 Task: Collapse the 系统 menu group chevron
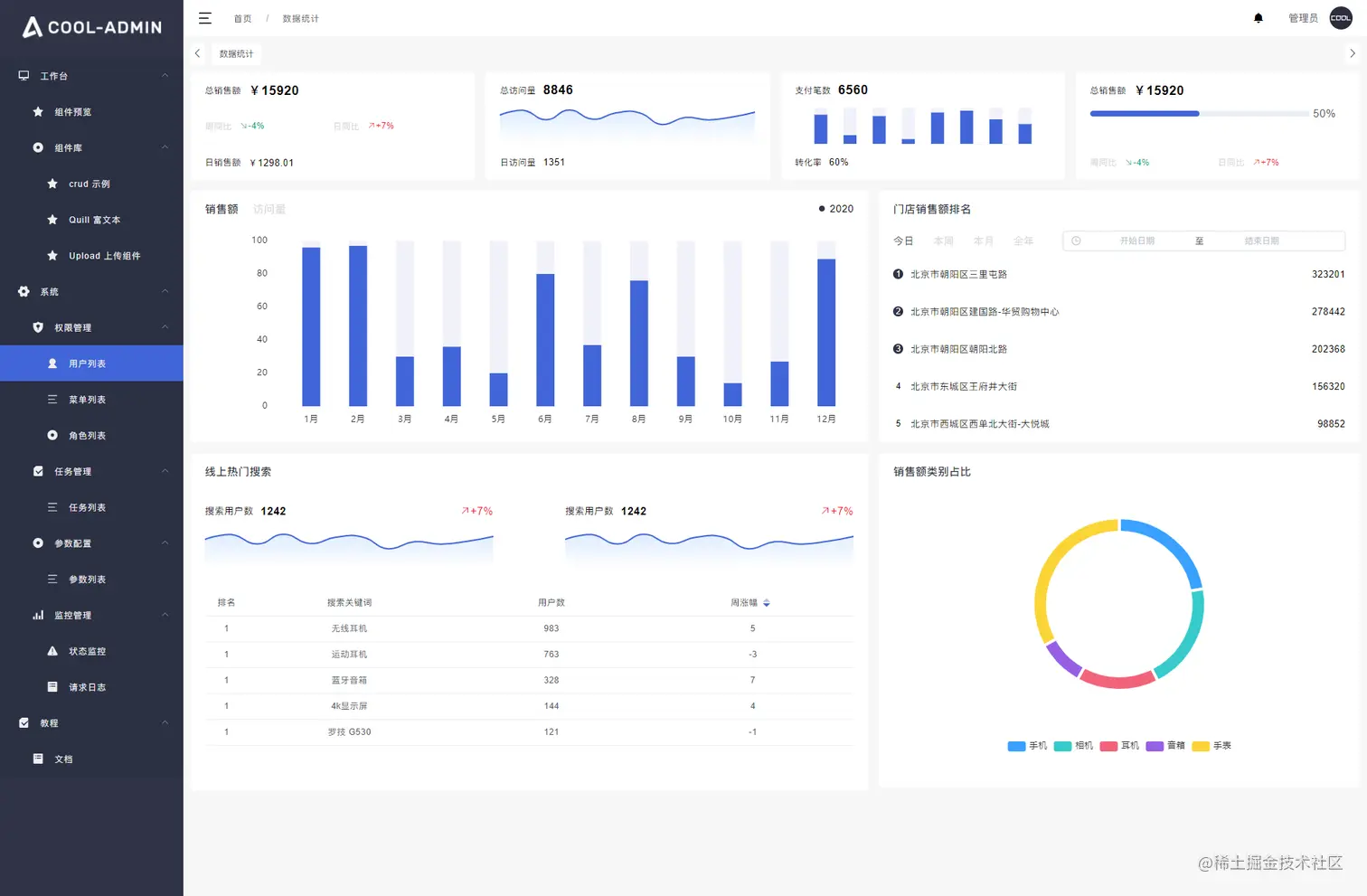(165, 291)
